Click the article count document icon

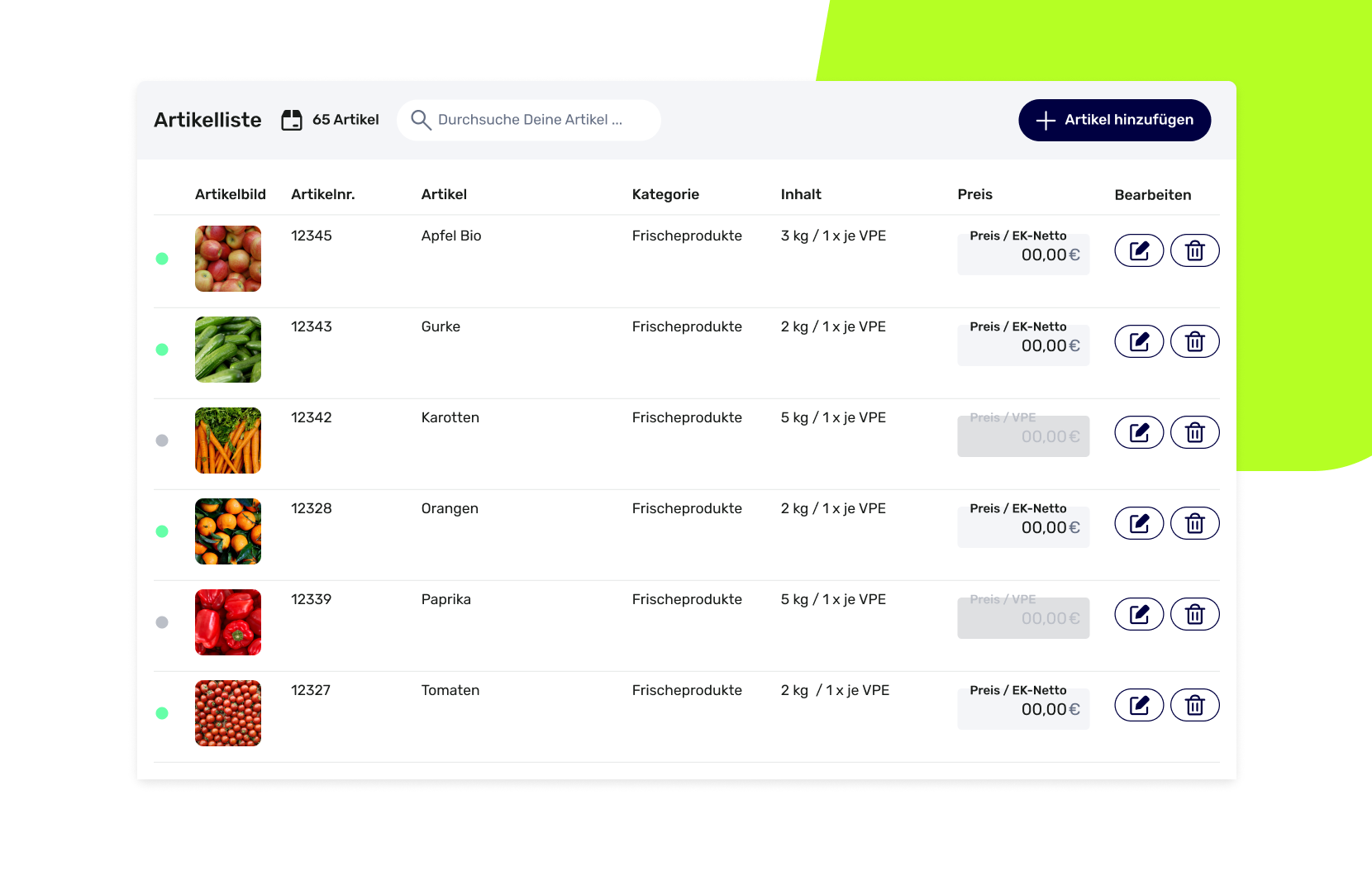[x=292, y=119]
